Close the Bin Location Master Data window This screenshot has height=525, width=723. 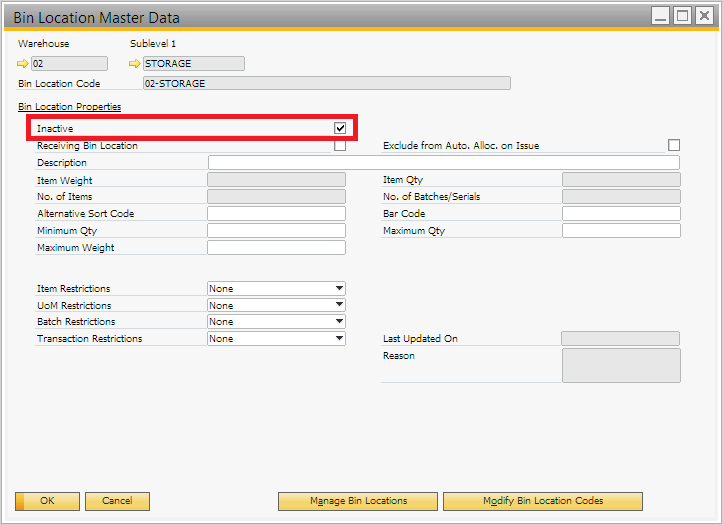(704, 16)
